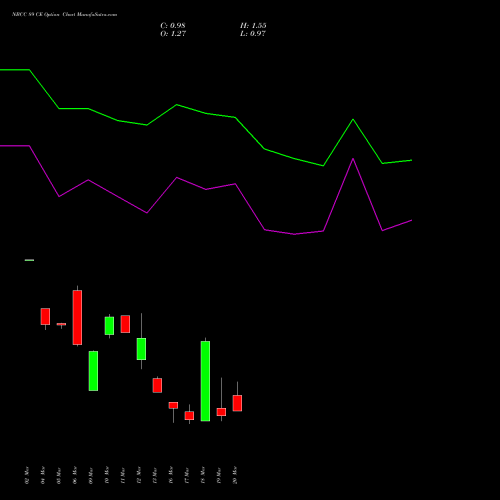Click the 04 Mar date label

coord(43,475)
